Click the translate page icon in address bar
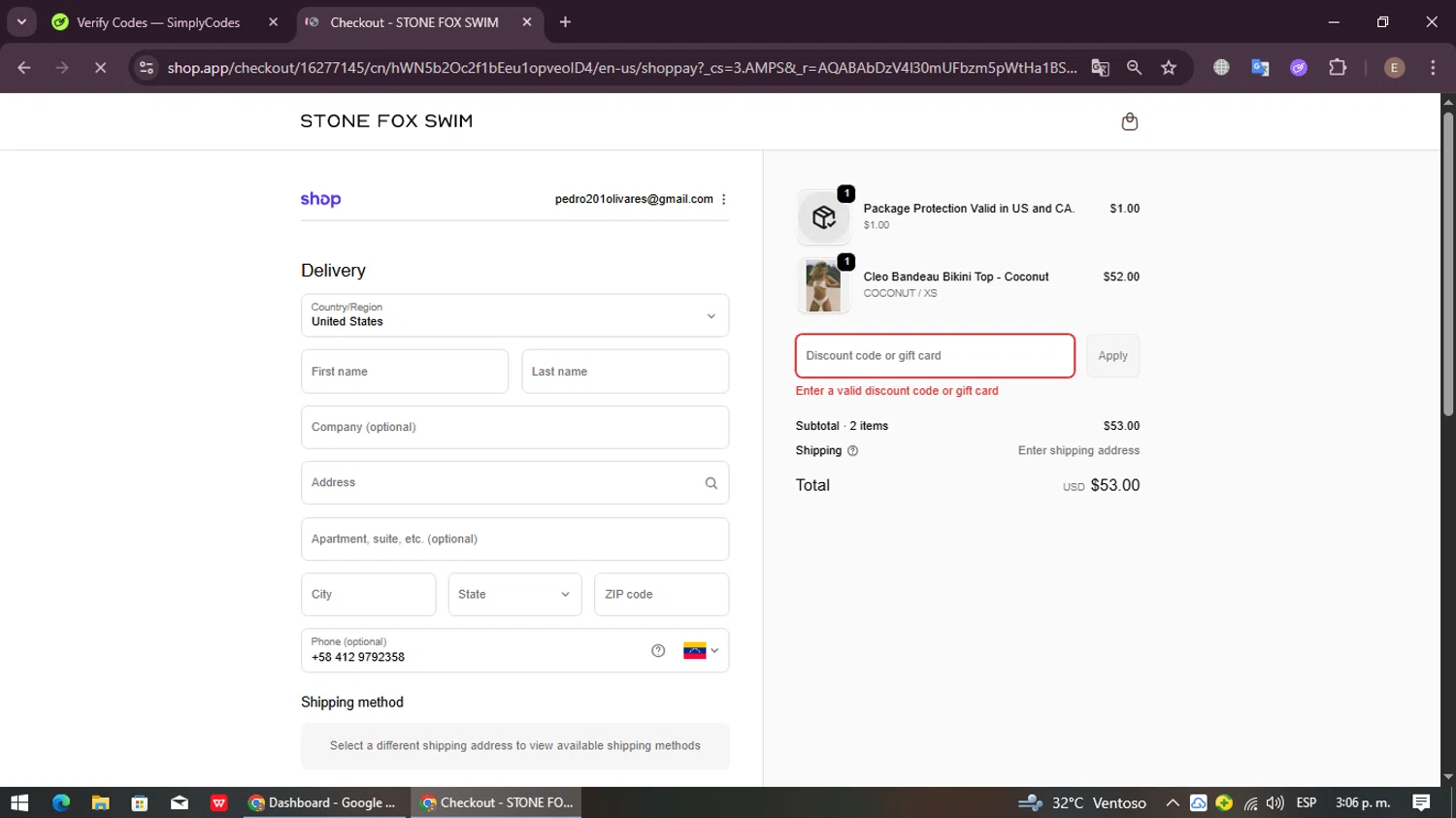 pyautogui.click(x=1100, y=68)
